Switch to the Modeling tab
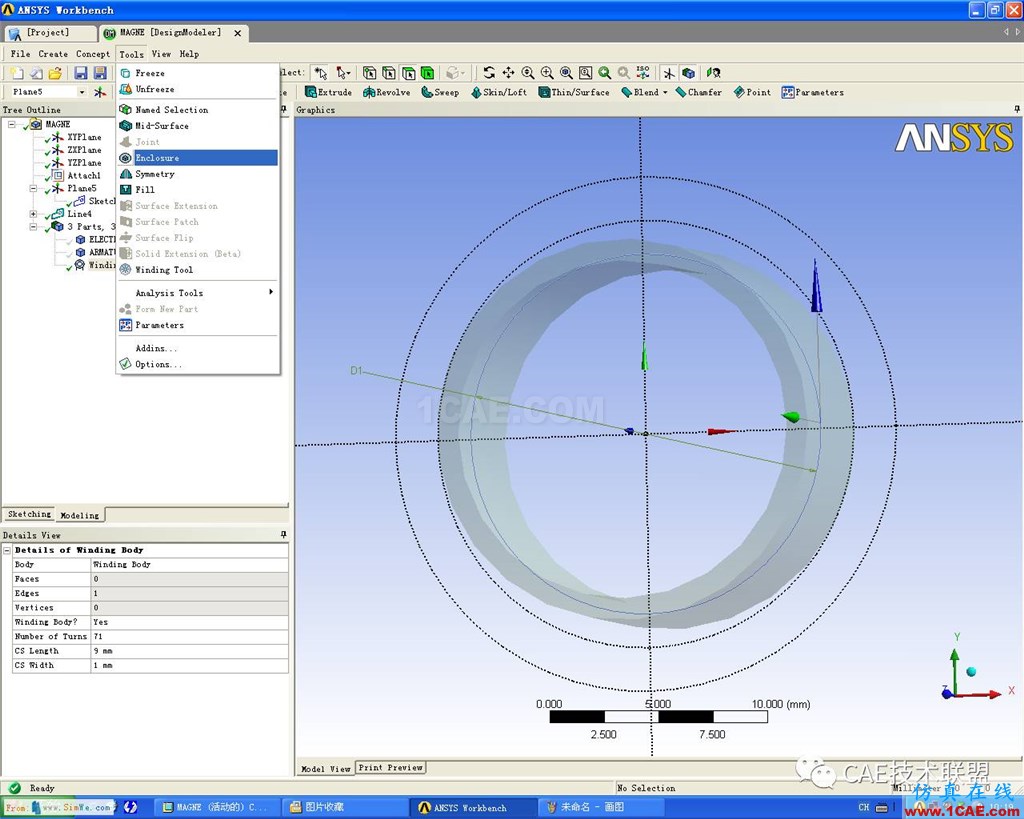The image size is (1024, 819). (80, 515)
